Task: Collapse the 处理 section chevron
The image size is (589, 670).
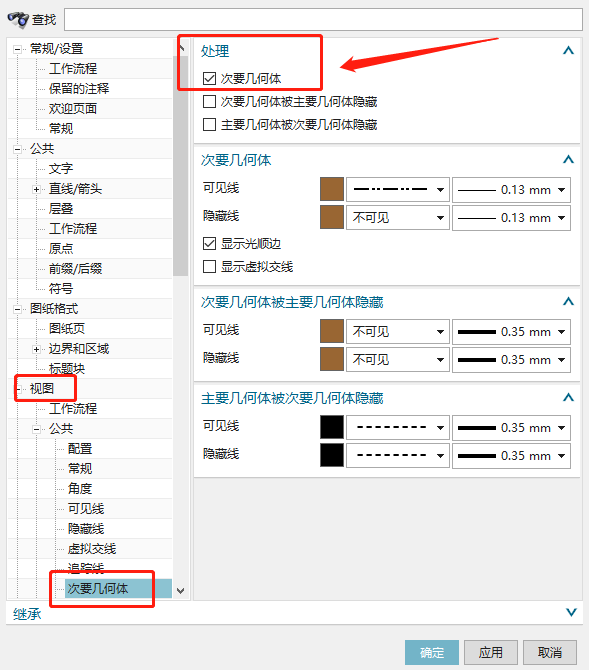Action: pos(568,51)
